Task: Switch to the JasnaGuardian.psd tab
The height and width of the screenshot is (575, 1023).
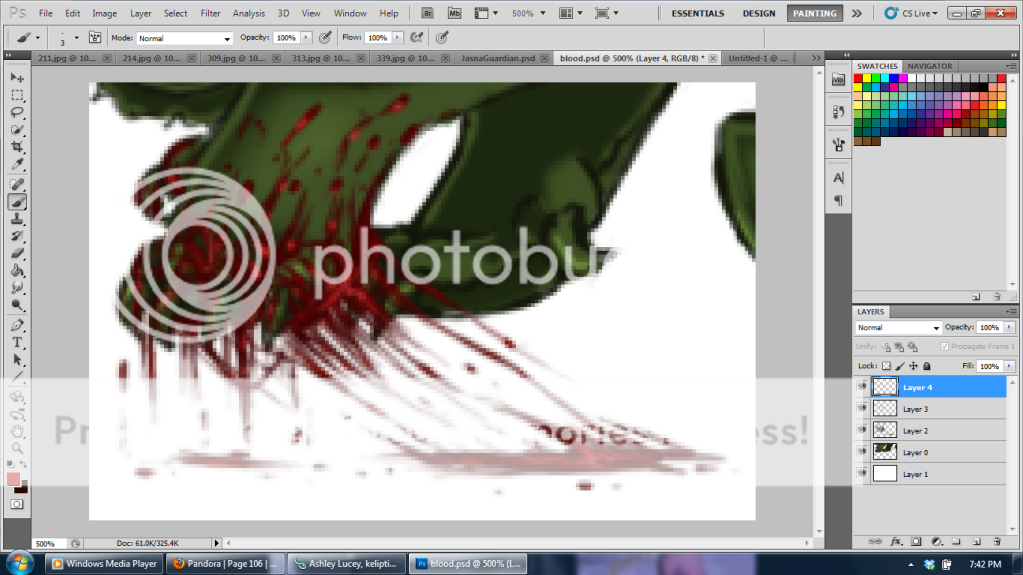Action: point(497,58)
